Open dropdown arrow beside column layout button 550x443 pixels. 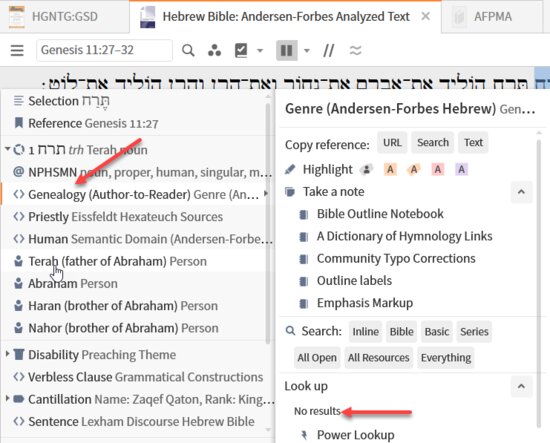pos(307,51)
